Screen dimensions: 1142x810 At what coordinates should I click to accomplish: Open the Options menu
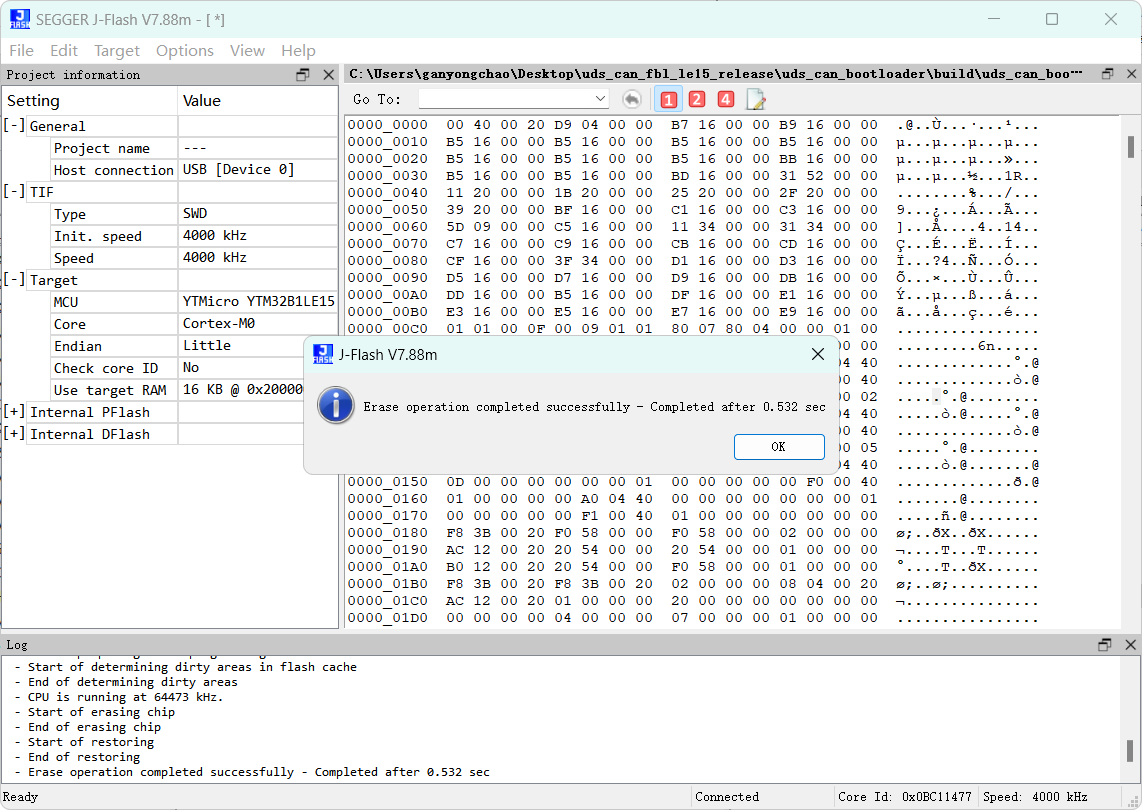(x=184, y=50)
